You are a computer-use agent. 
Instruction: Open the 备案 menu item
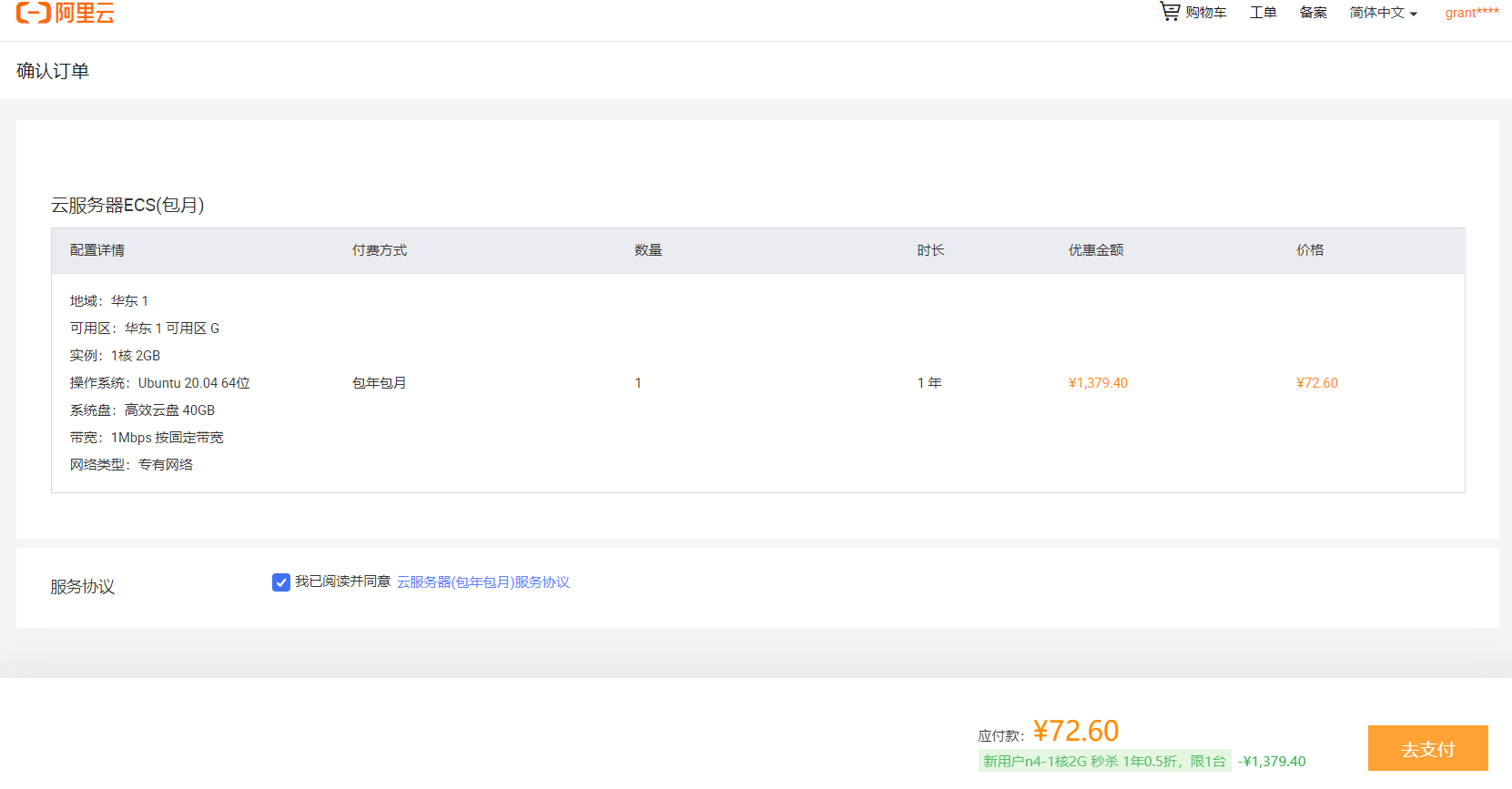pos(1313,13)
